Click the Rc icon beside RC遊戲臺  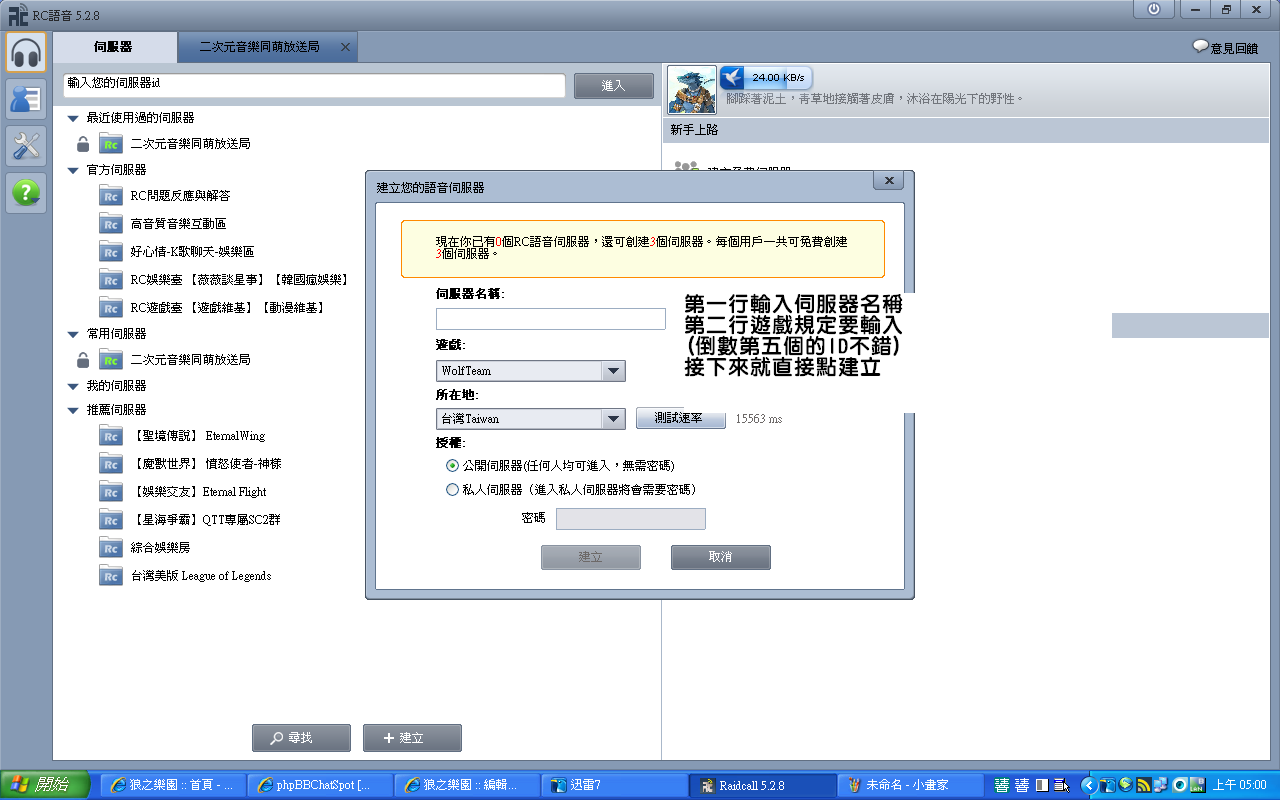111,308
